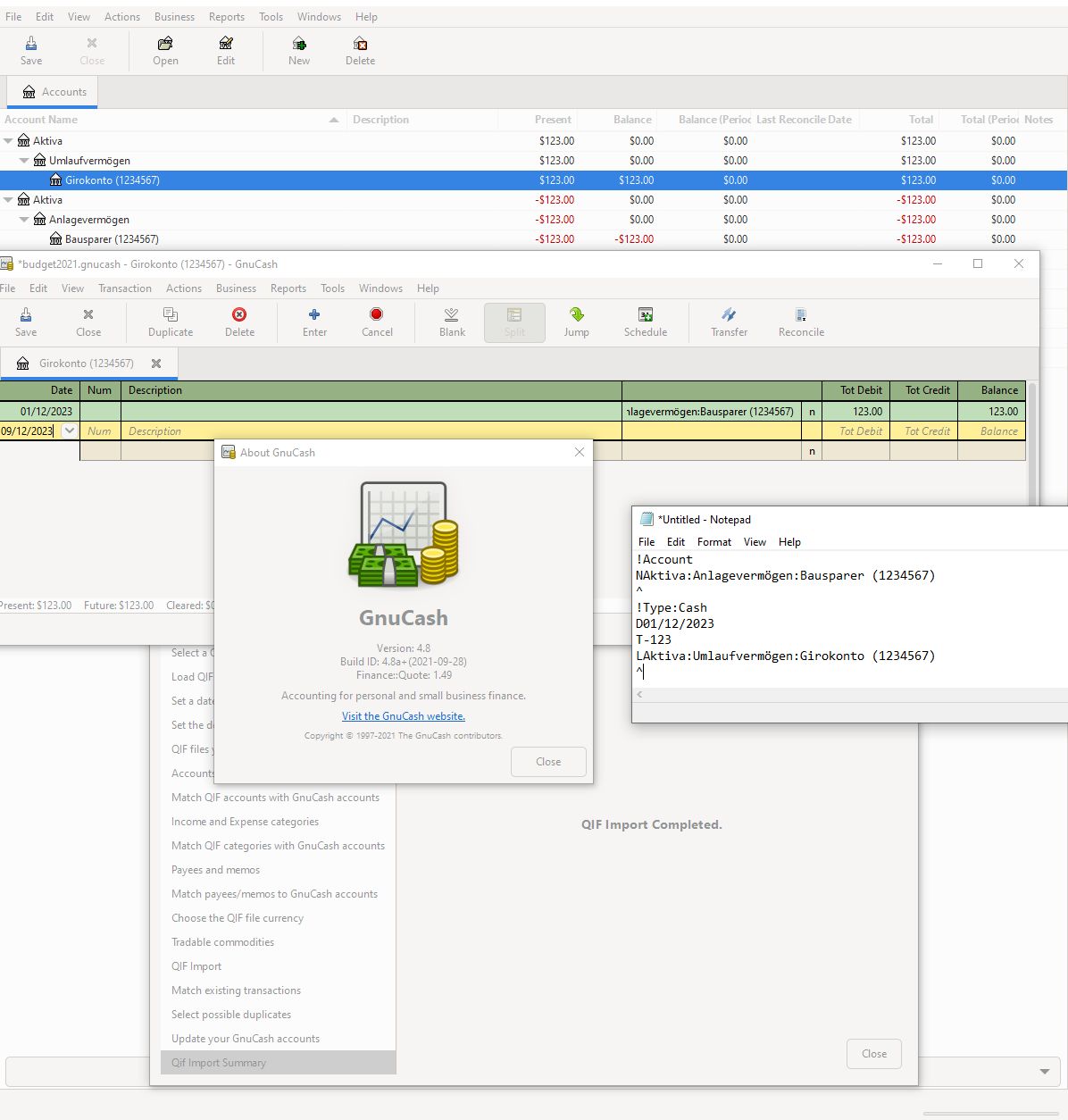The height and width of the screenshot is (1120, 1068).
Task: Toggle the Split transaction view
Action: (x=514, y=322)
